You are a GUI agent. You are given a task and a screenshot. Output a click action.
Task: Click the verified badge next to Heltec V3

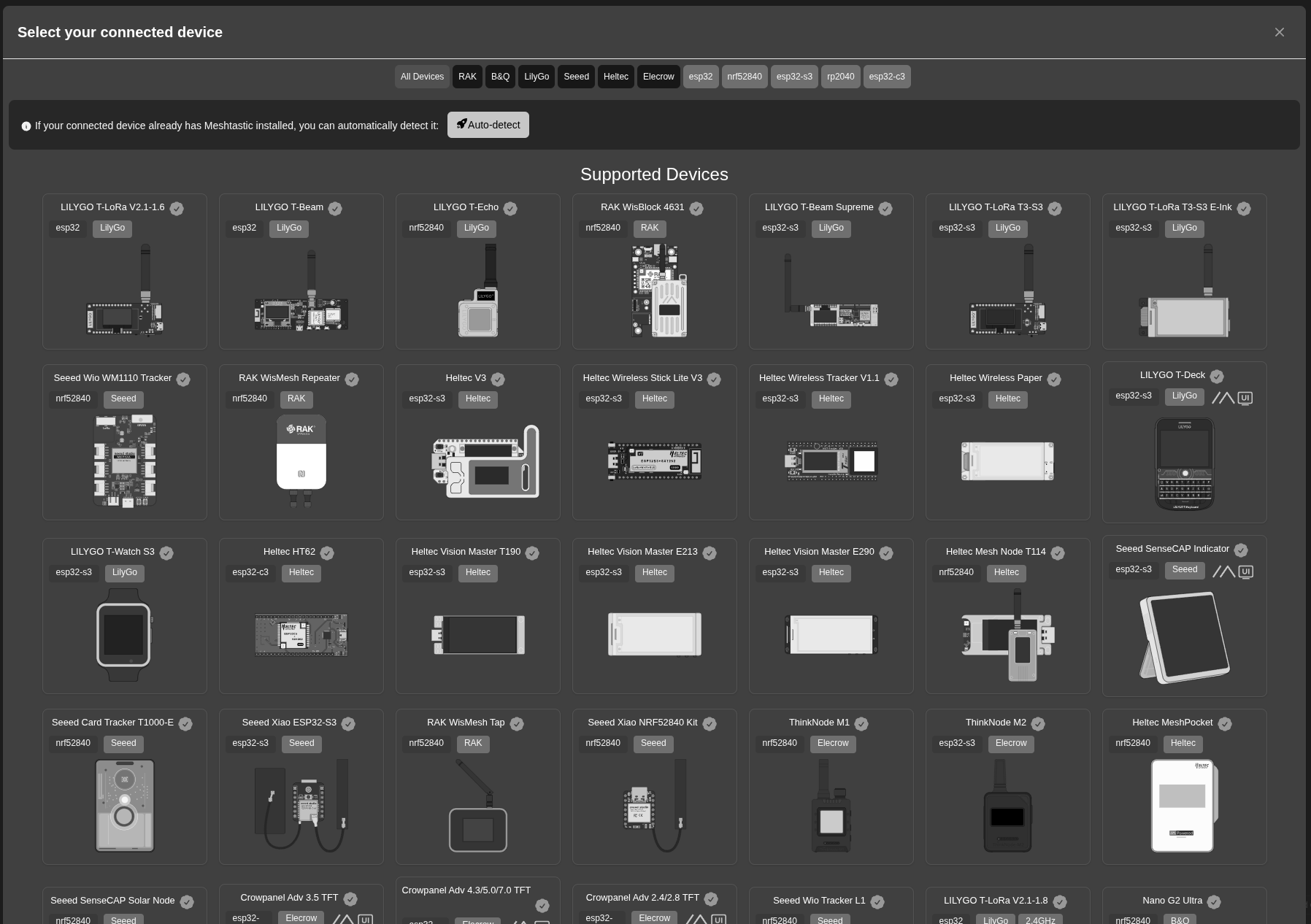click(498, 380)
